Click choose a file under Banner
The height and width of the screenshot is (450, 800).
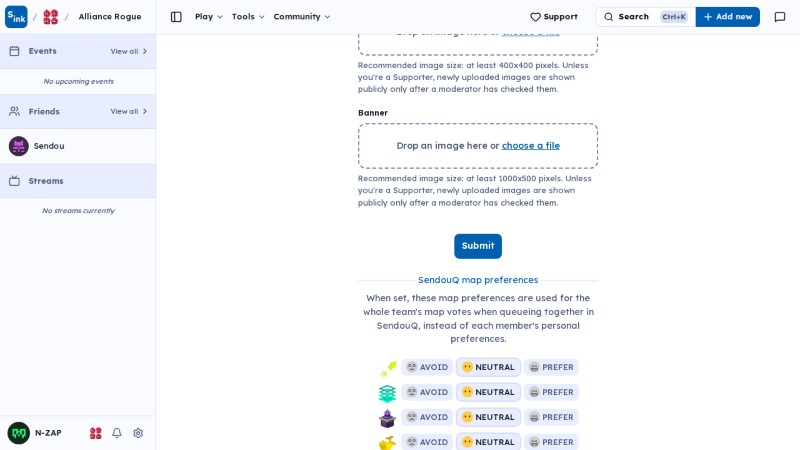pos(531,145)
